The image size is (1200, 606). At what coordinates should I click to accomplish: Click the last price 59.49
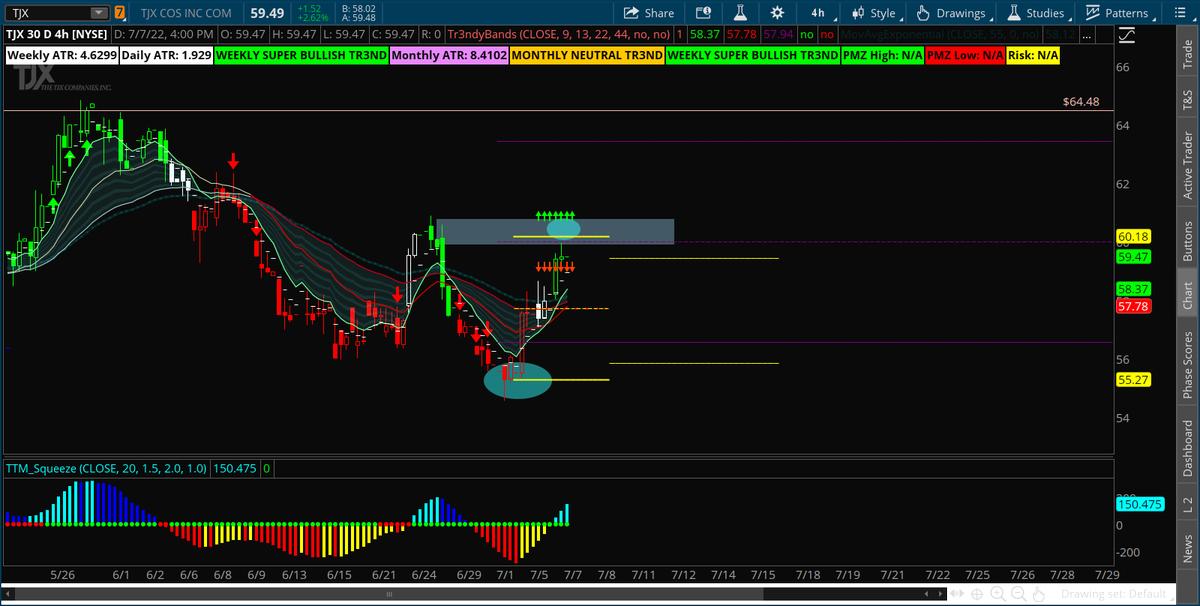(269, 13)
